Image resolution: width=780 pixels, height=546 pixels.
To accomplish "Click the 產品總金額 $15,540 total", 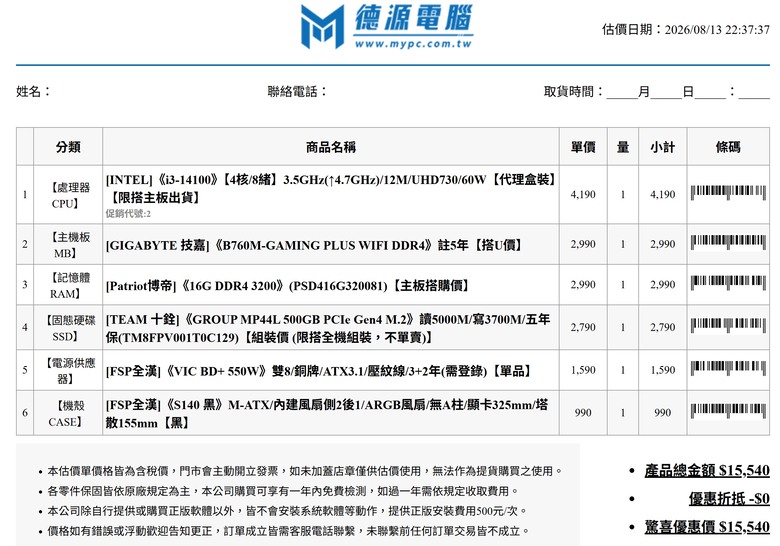I will 707,470.
